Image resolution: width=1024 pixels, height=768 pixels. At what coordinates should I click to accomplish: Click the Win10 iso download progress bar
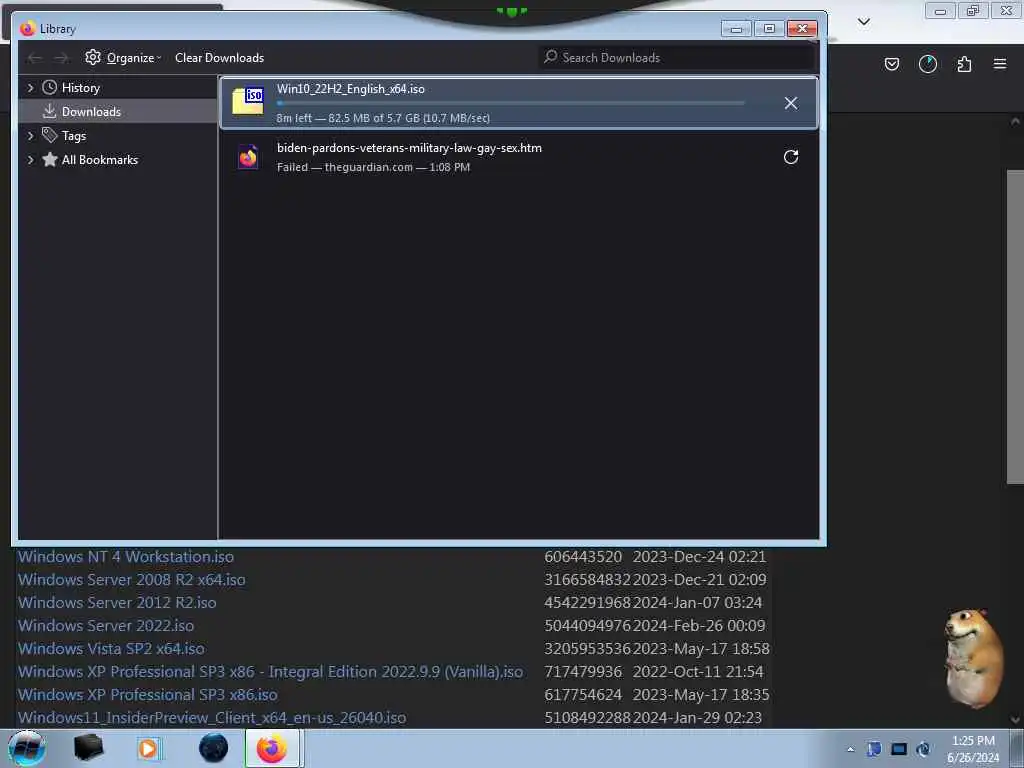[510, 103]
